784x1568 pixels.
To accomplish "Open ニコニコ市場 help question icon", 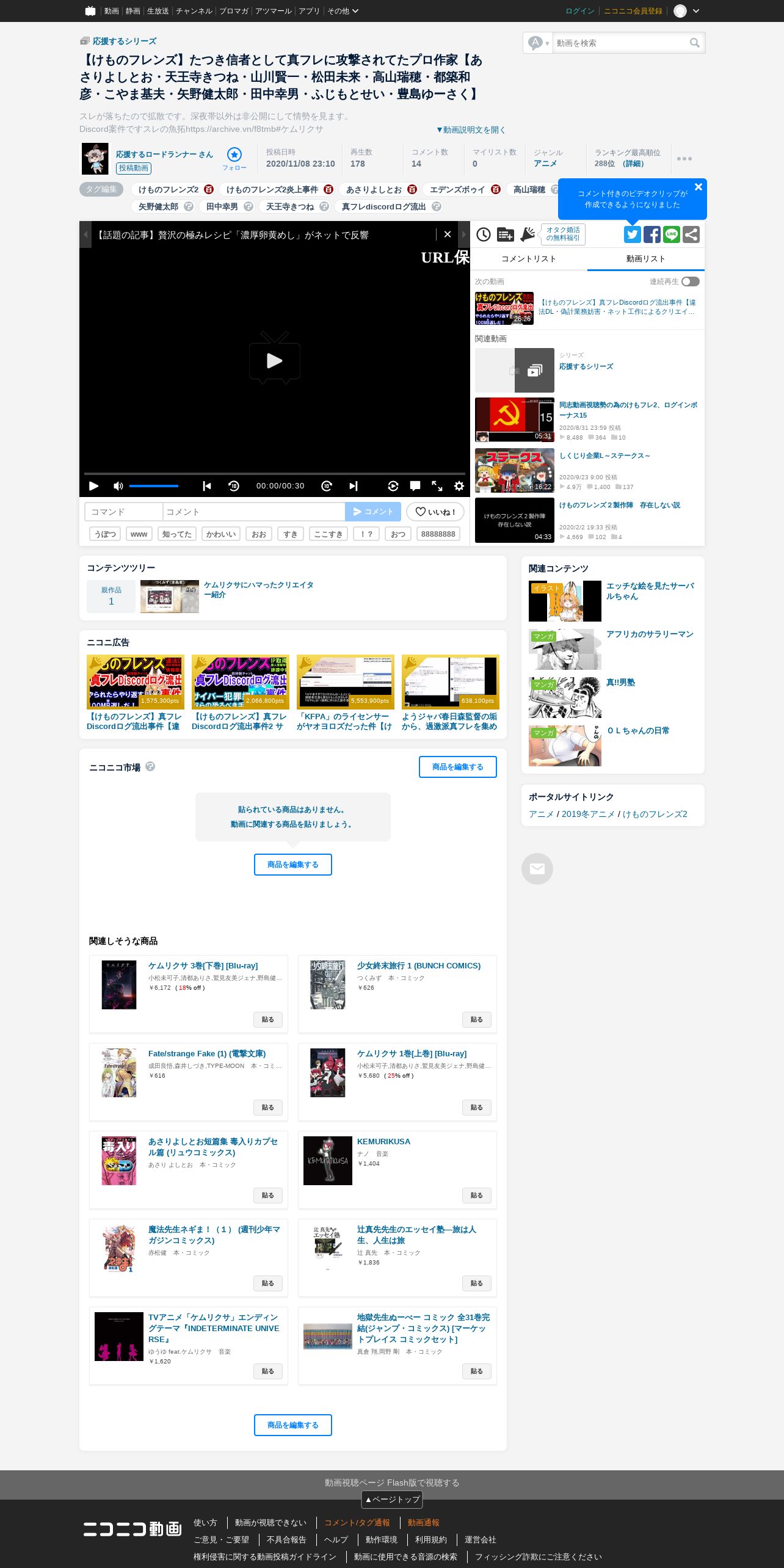I will click(150, 766).
